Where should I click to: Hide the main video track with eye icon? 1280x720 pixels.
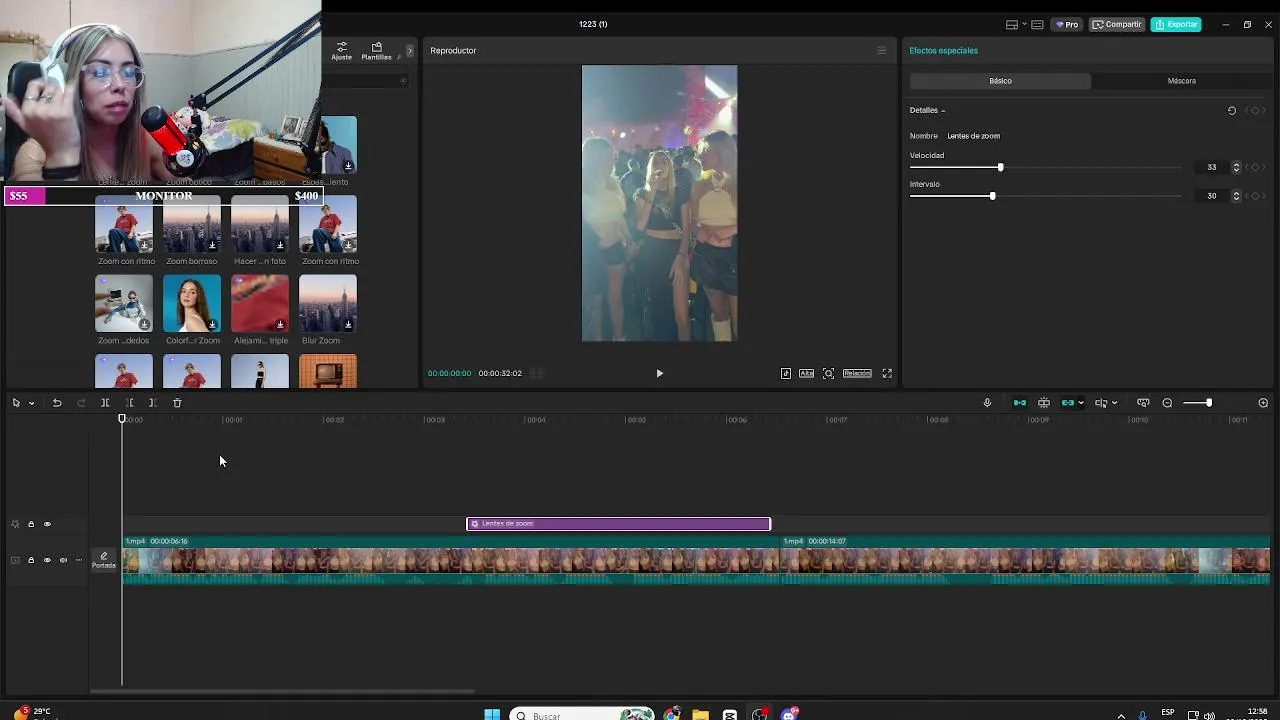[x=47, y=560]
